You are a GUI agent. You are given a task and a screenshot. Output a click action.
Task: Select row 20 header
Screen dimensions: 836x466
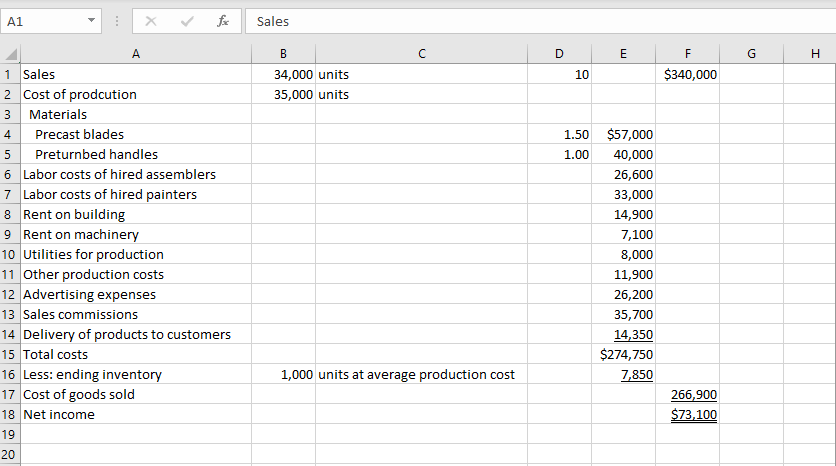(10, 454)
